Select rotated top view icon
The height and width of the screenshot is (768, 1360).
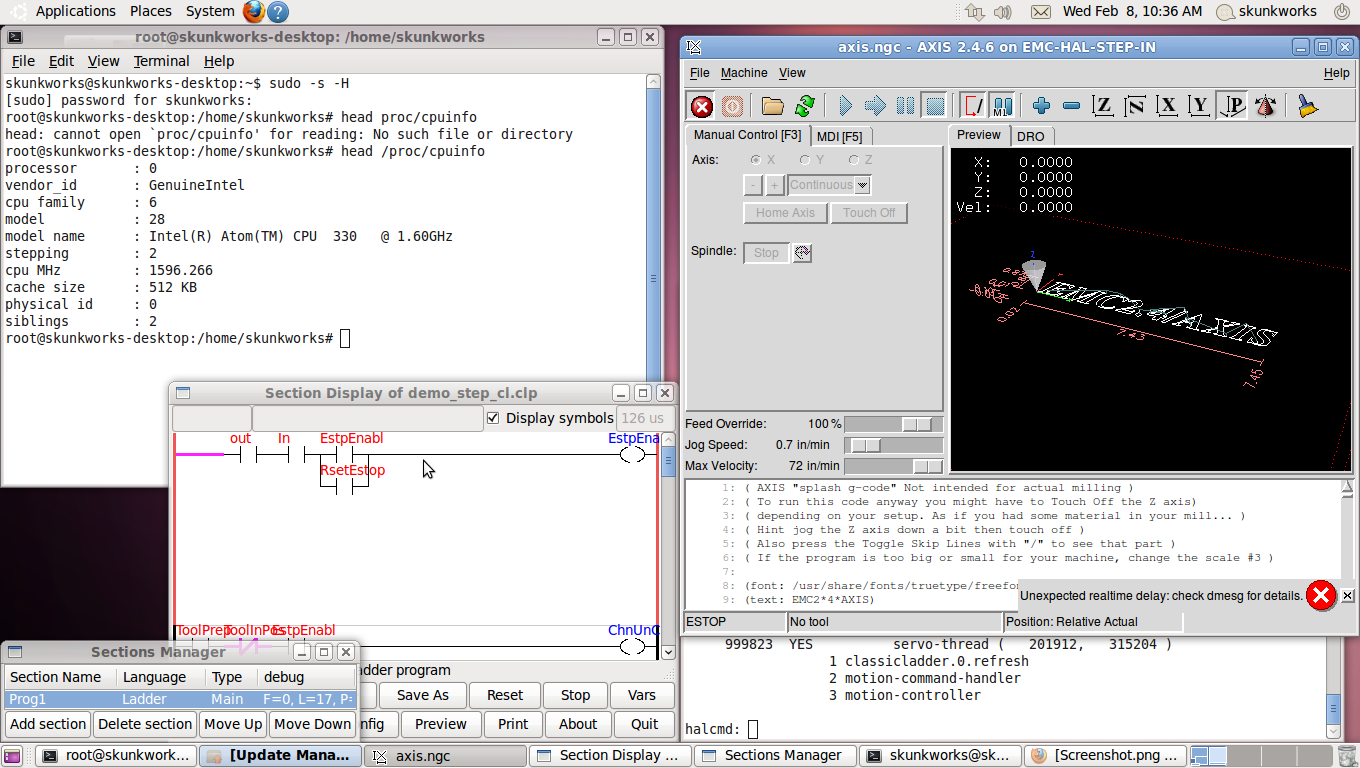tap(1135, 106)
